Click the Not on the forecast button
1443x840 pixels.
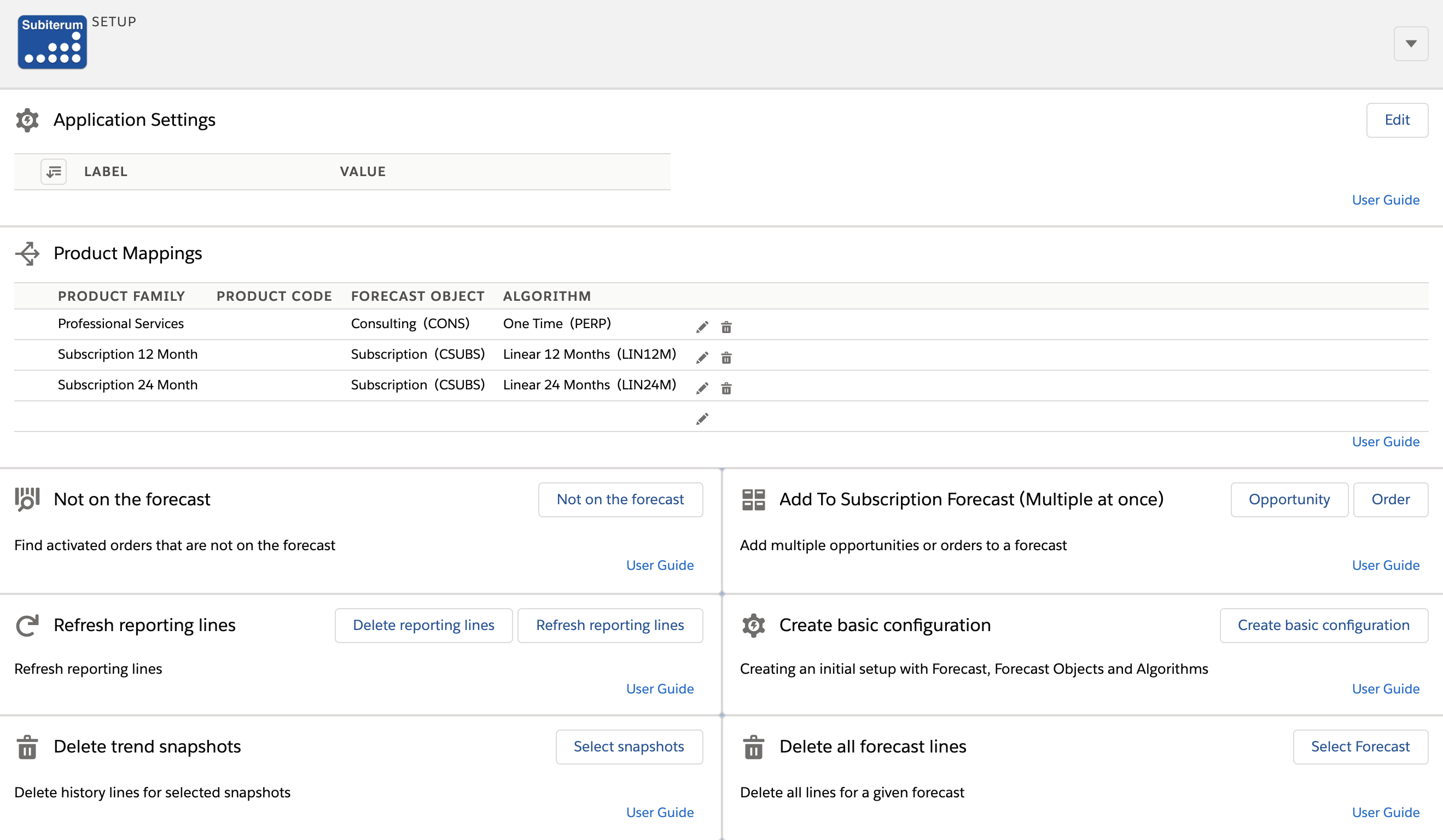point(620,499)
